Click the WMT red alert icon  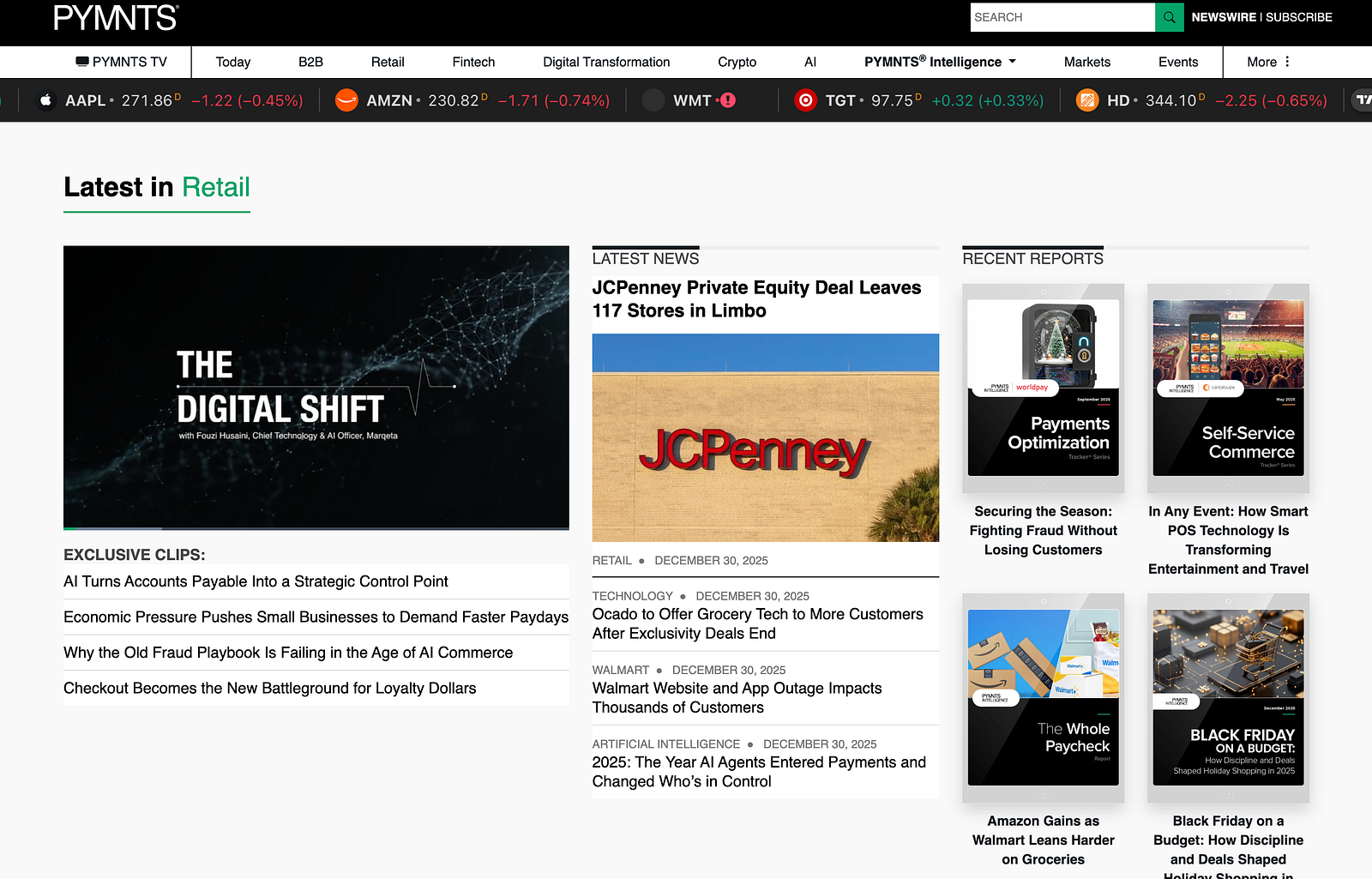coord(728,100)
